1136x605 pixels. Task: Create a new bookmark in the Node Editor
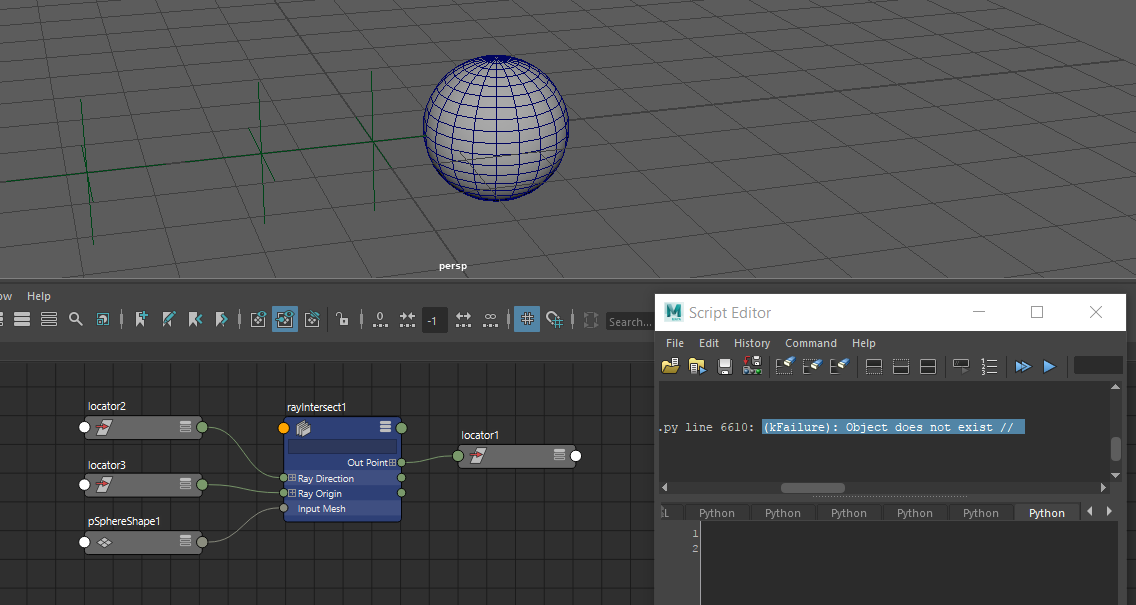142,319
